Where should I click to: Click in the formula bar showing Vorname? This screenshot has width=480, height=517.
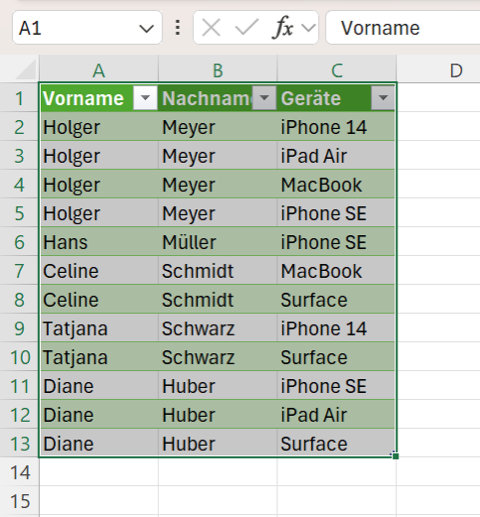tap(403, 28)
